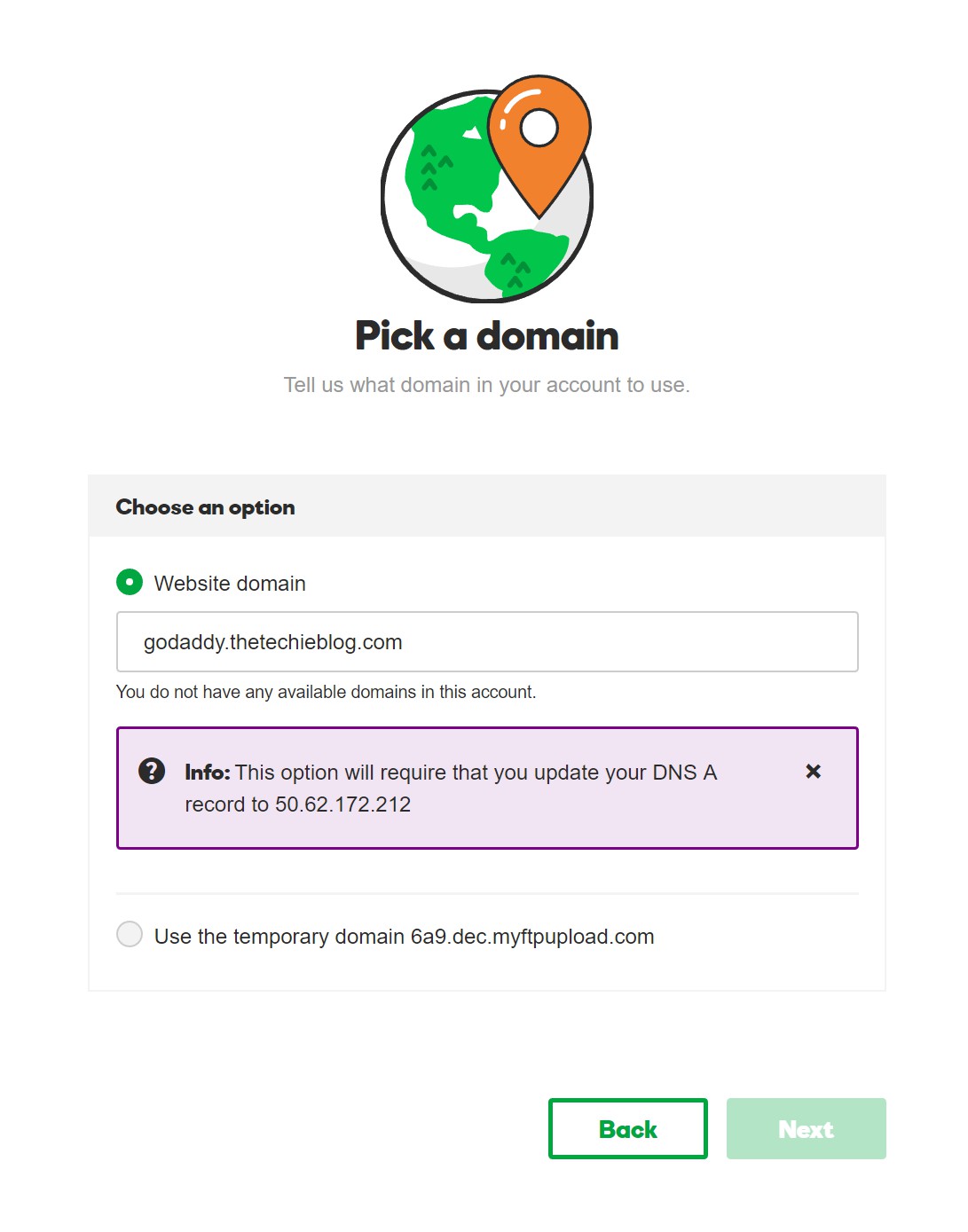Click the "Tell us what domain" subtitle
This screenshot has width=968, height=1232.
tap(486, 385)
